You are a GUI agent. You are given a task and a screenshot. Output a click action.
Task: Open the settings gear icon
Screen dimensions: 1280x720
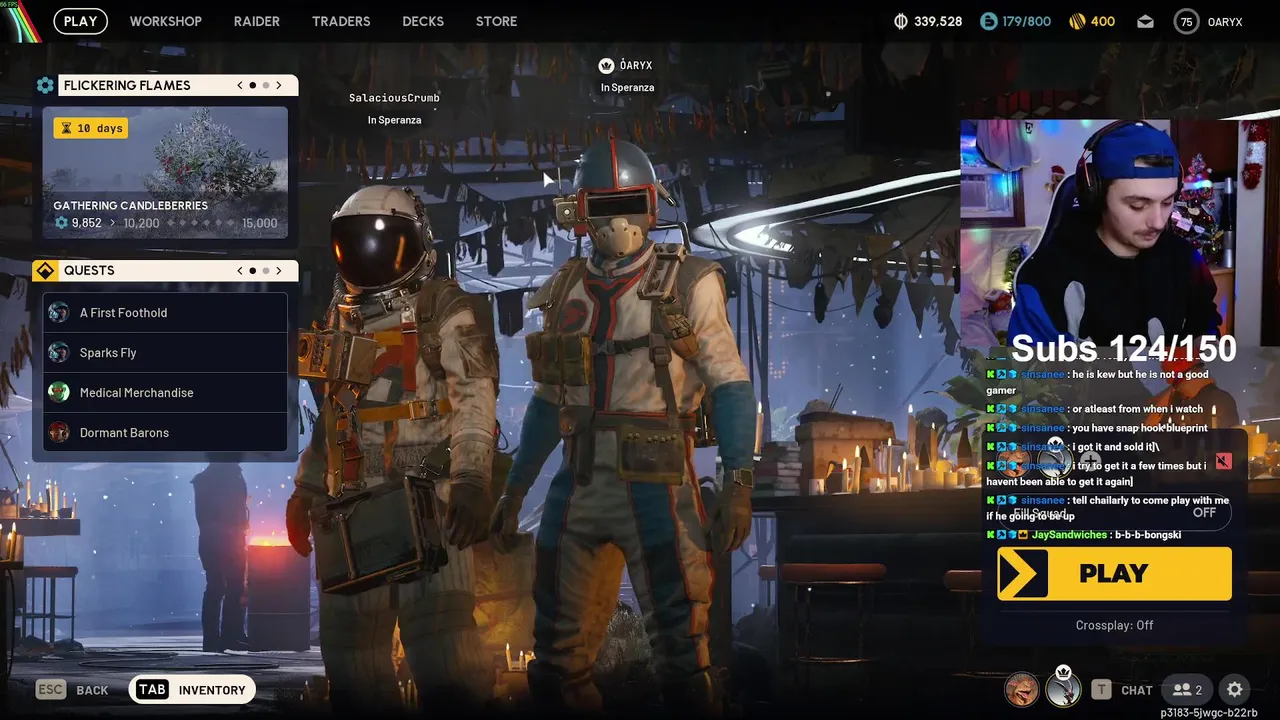click(x=1235, y=689)
